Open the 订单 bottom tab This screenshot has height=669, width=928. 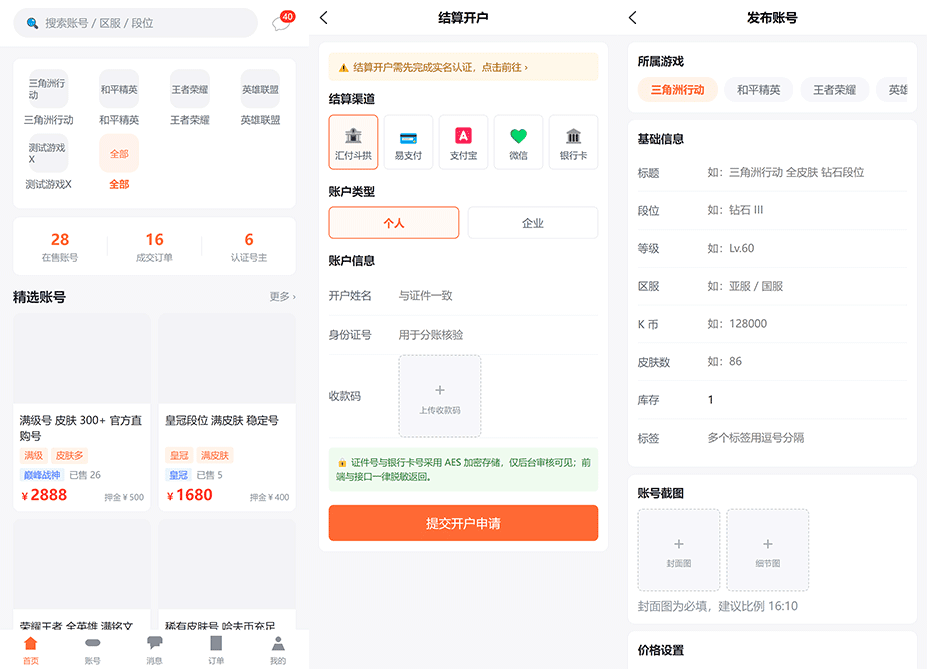[216, 650]
